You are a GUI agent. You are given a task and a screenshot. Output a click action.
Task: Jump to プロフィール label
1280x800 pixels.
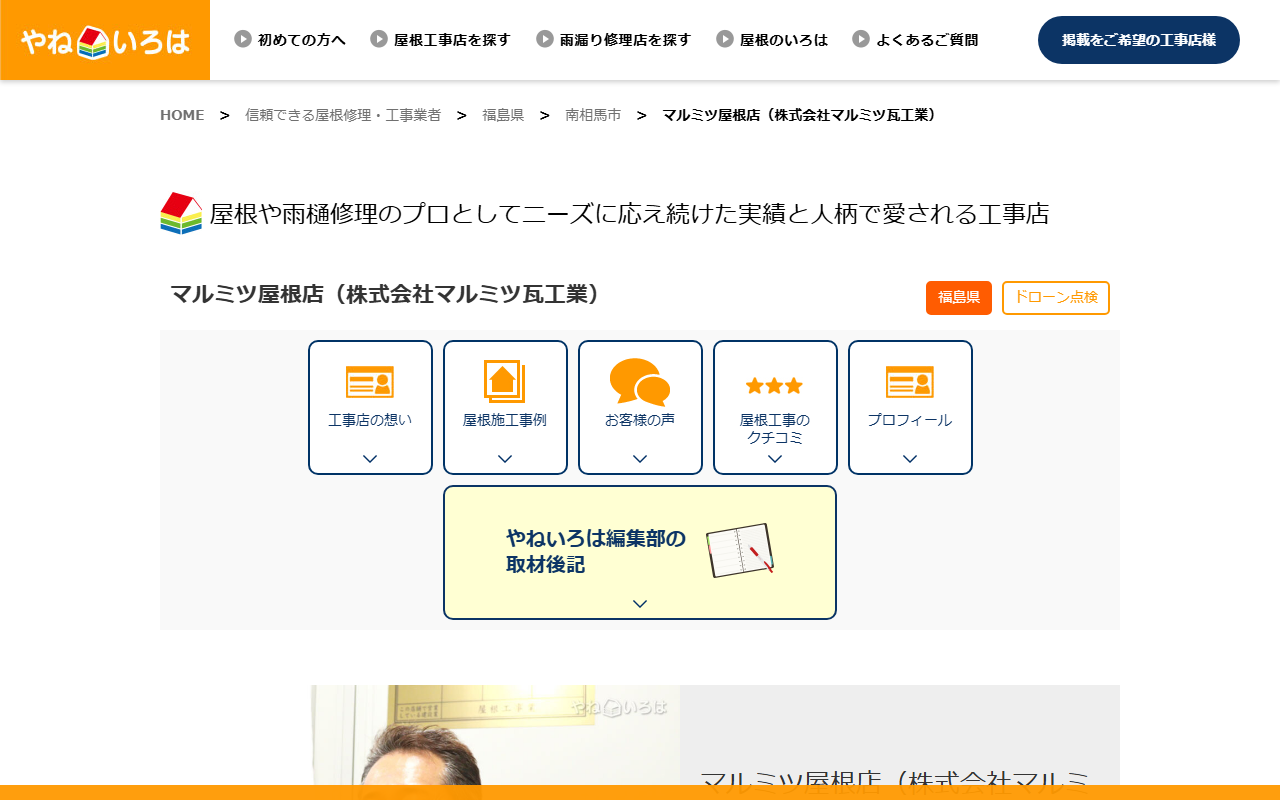pyautogui.click(x=910, y=420)
